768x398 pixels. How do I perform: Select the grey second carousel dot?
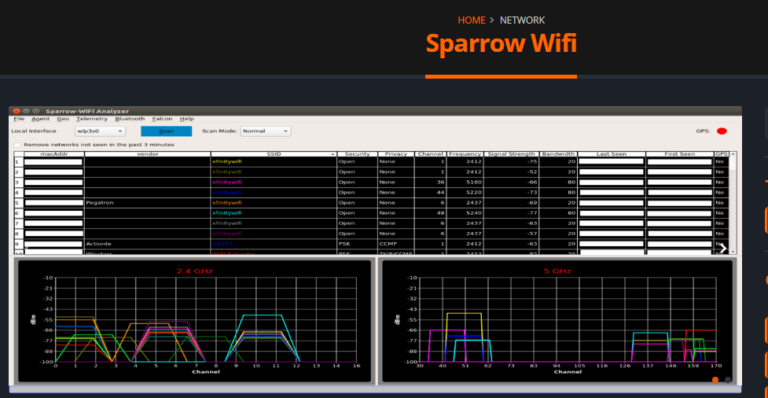point(728,380)
